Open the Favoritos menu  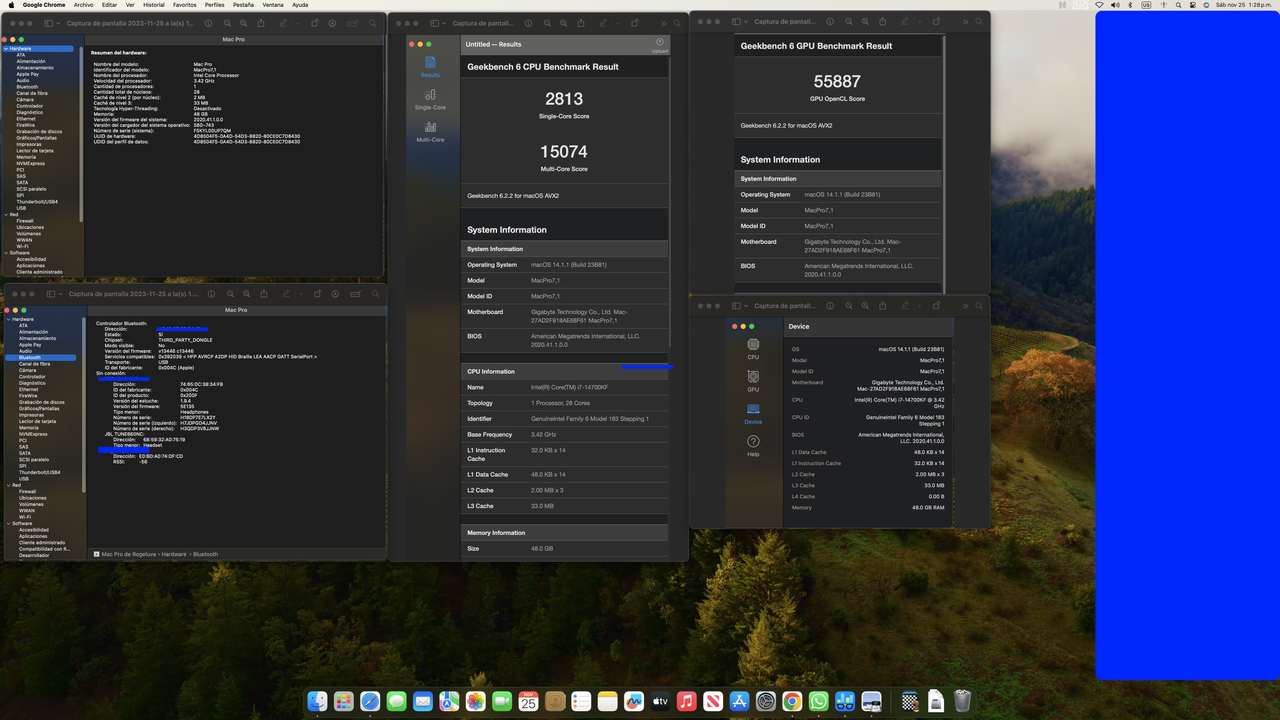185,5
